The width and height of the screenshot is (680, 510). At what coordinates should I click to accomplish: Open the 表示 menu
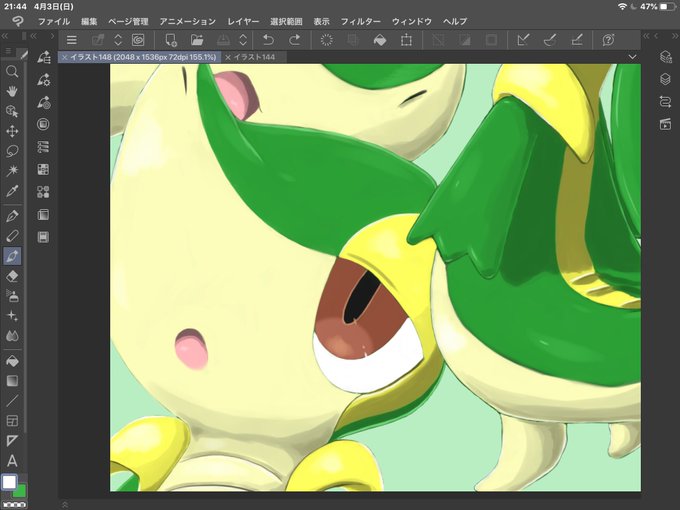pos(321,21)
